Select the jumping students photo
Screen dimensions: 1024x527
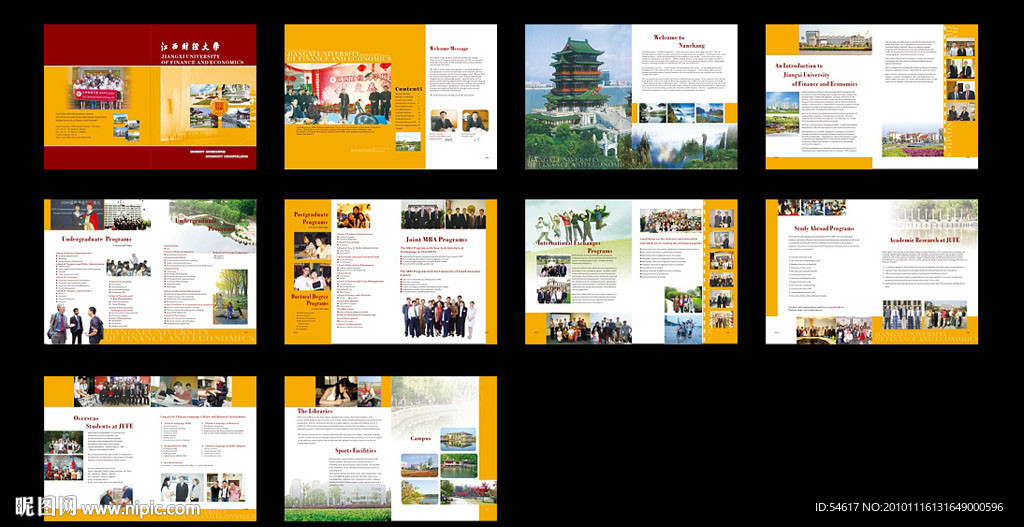[571, 223]
